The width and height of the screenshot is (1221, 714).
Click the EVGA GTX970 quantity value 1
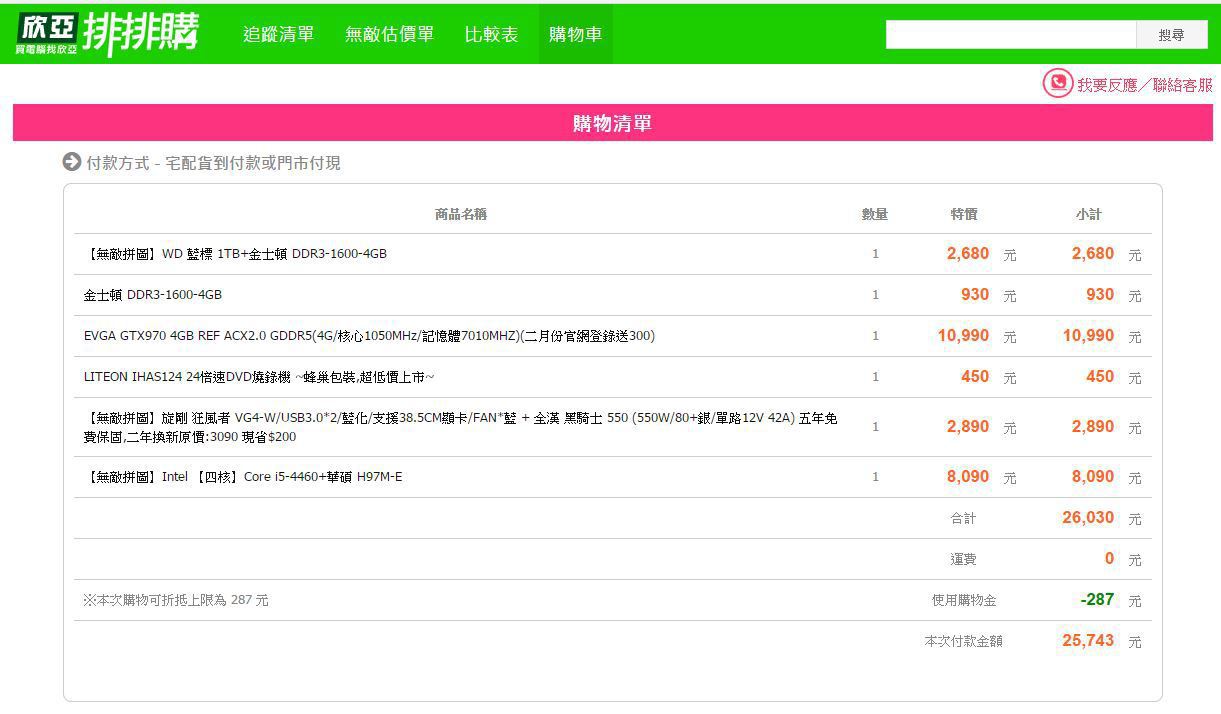pos(875,336)
